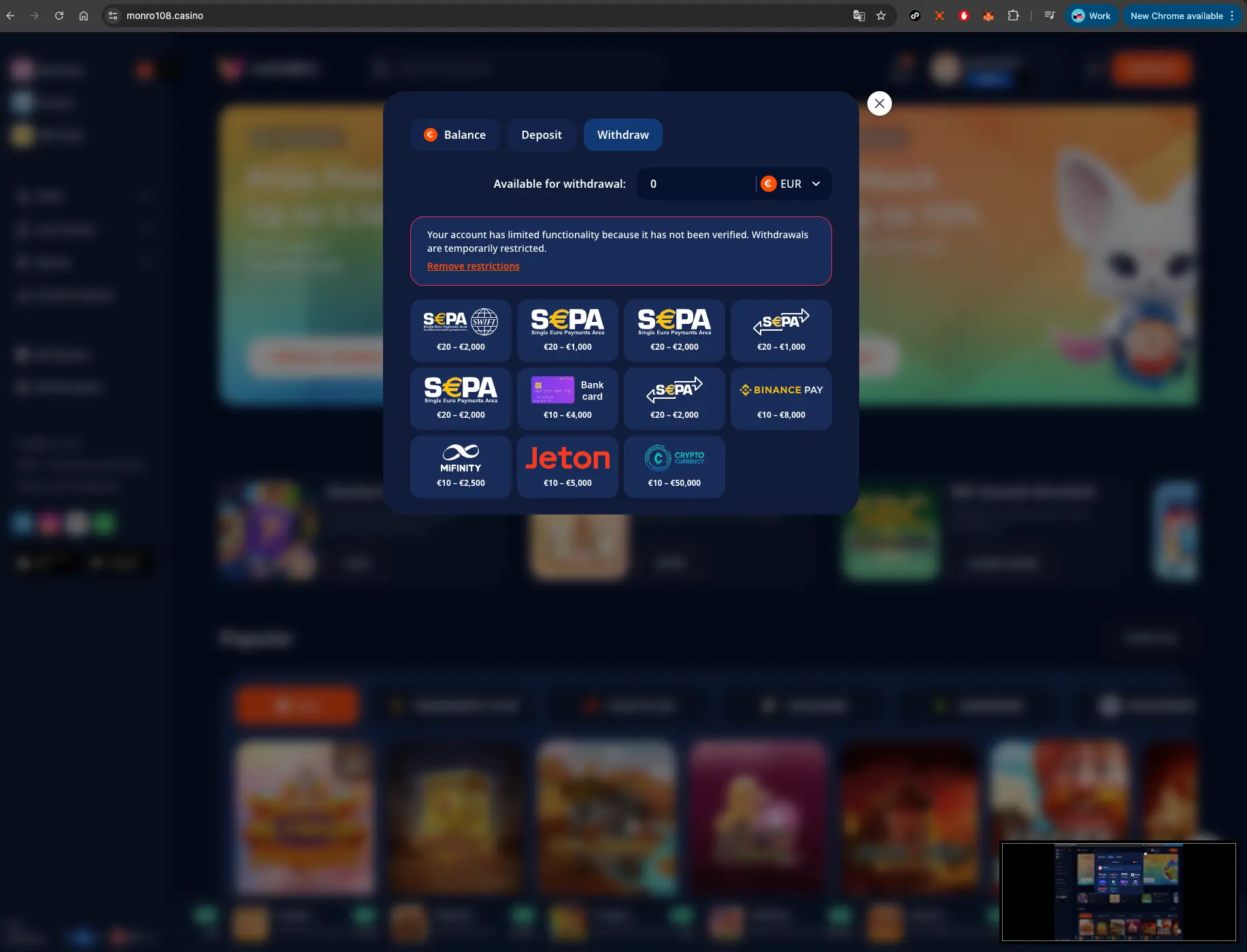
Task: Select the Withdraw tab
Action: coord(622,135)
